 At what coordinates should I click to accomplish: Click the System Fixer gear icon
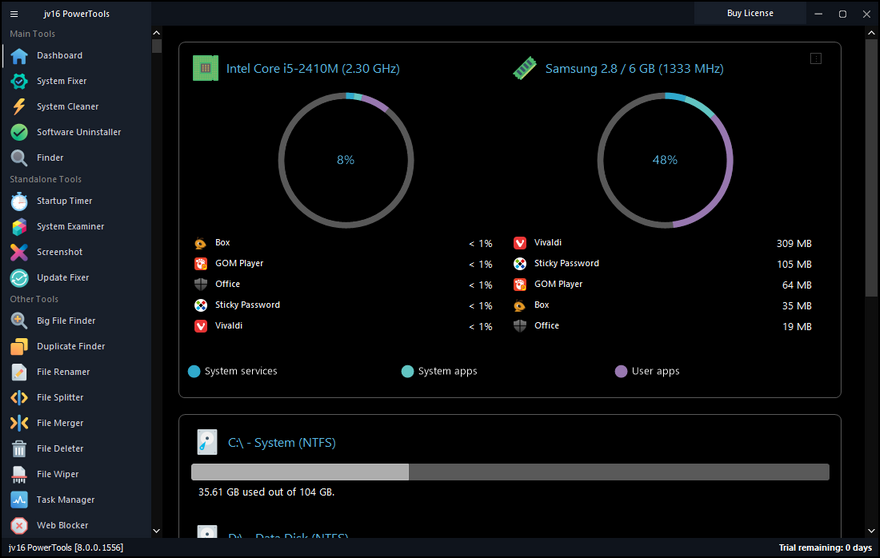[x=19, y=81]
